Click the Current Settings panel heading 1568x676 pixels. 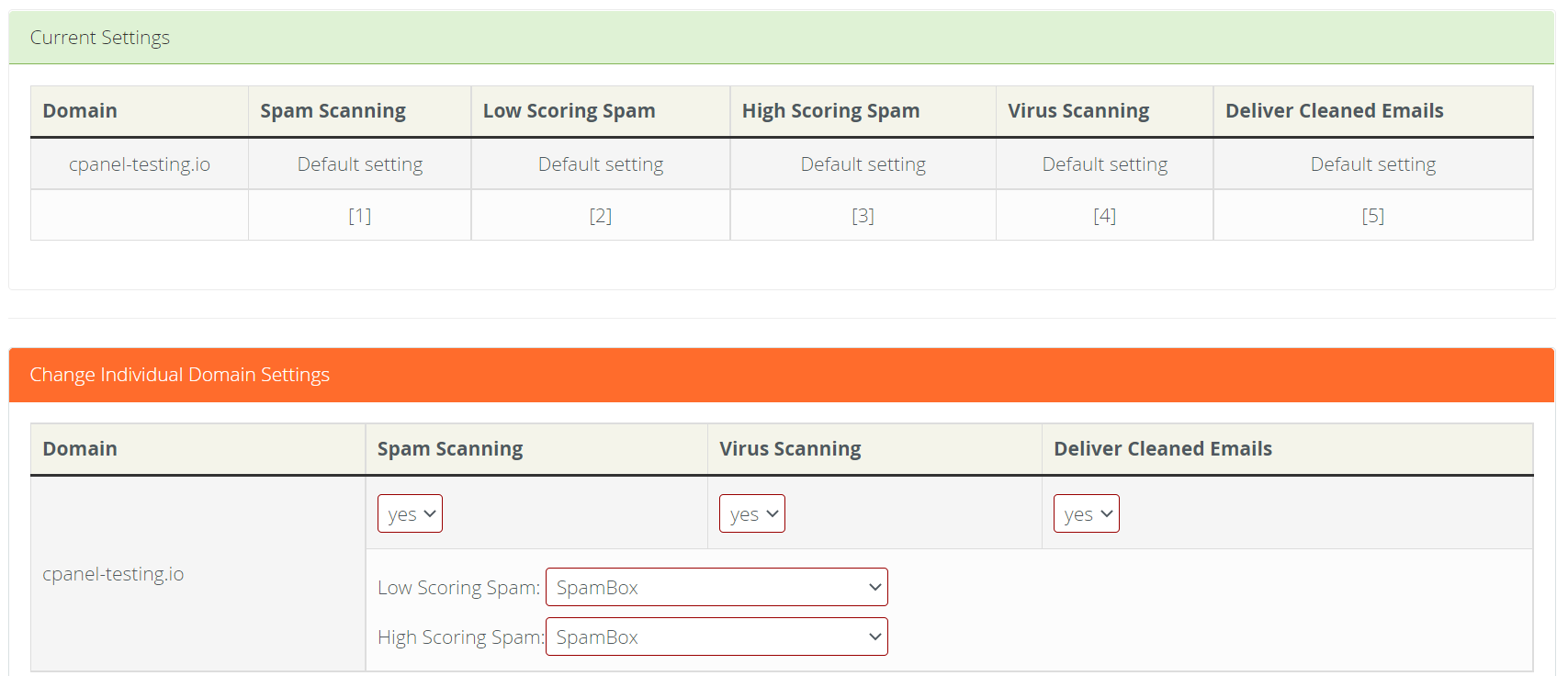(100, 38)
